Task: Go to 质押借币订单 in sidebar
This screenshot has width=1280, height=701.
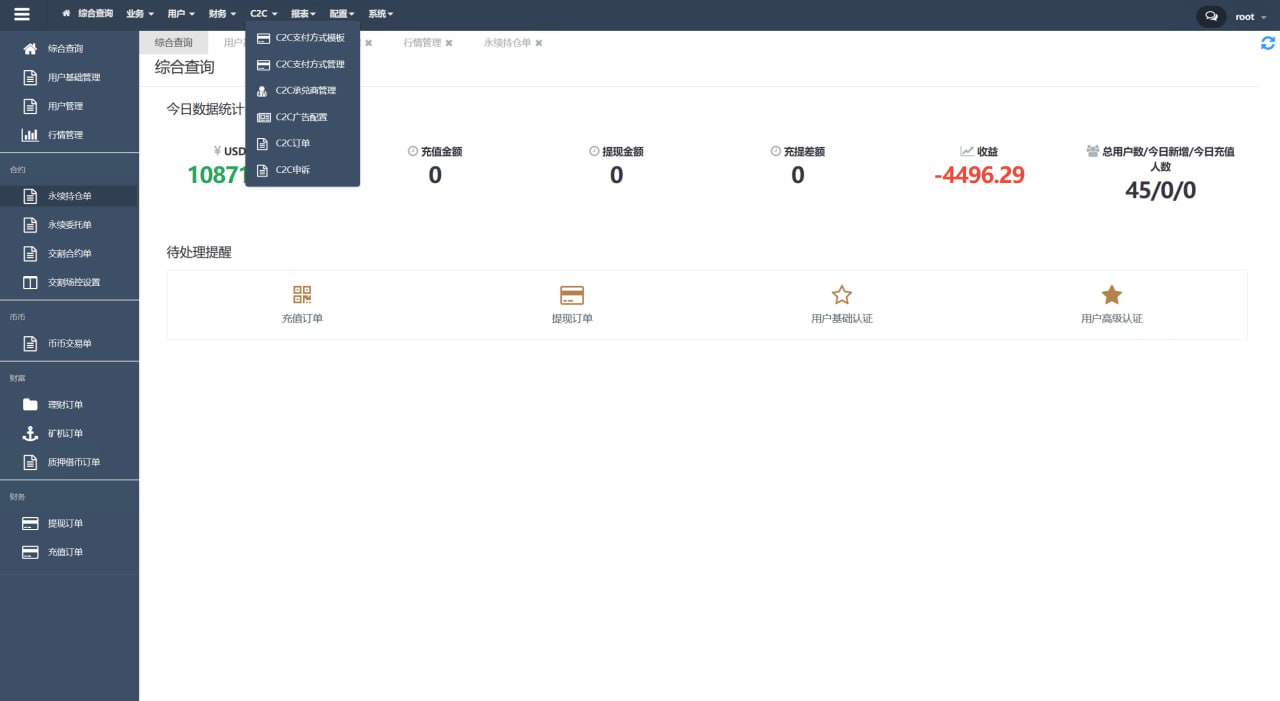Action: click(74, 462)
